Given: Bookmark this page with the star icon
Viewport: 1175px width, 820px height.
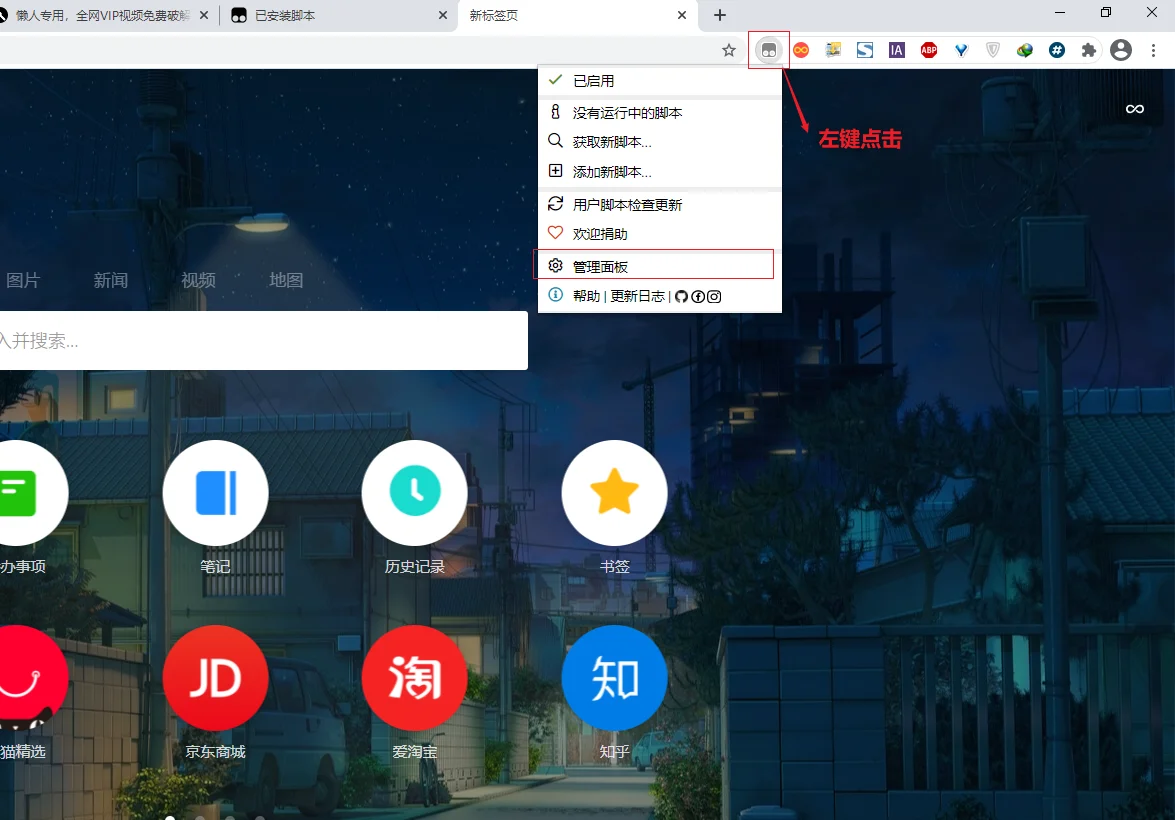Looking at the screenshot, I should coord(728,50).
